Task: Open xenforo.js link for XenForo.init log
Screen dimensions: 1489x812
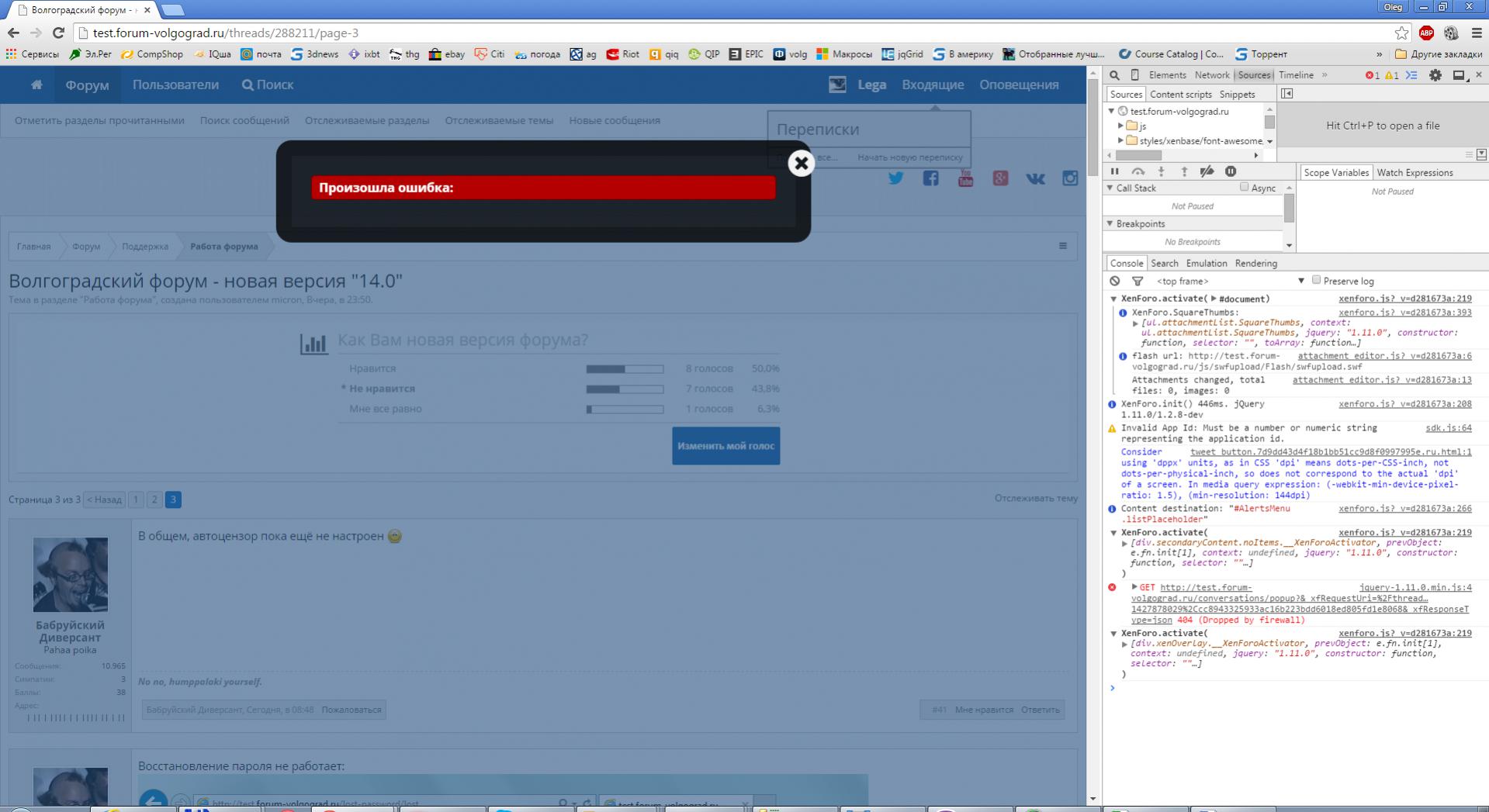Action: [1404, 404]
